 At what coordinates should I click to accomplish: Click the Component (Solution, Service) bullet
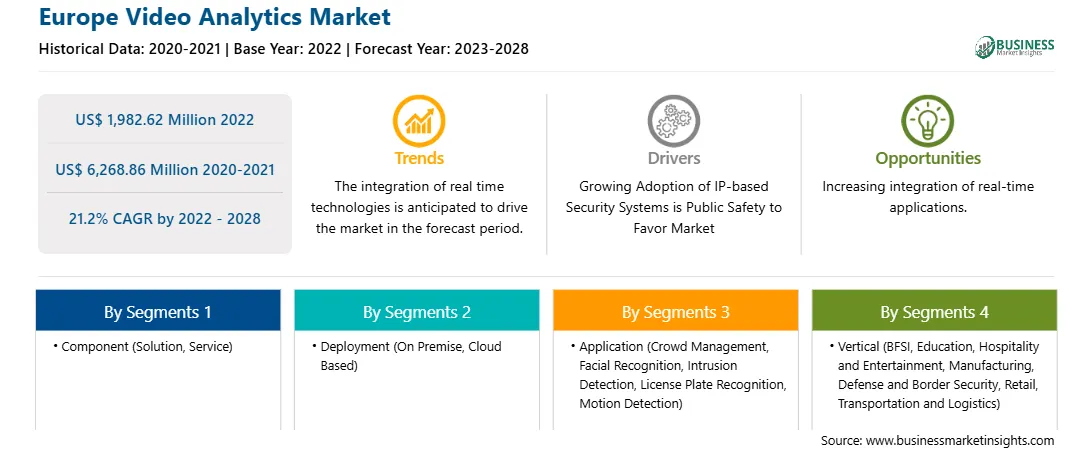(143, 346)
